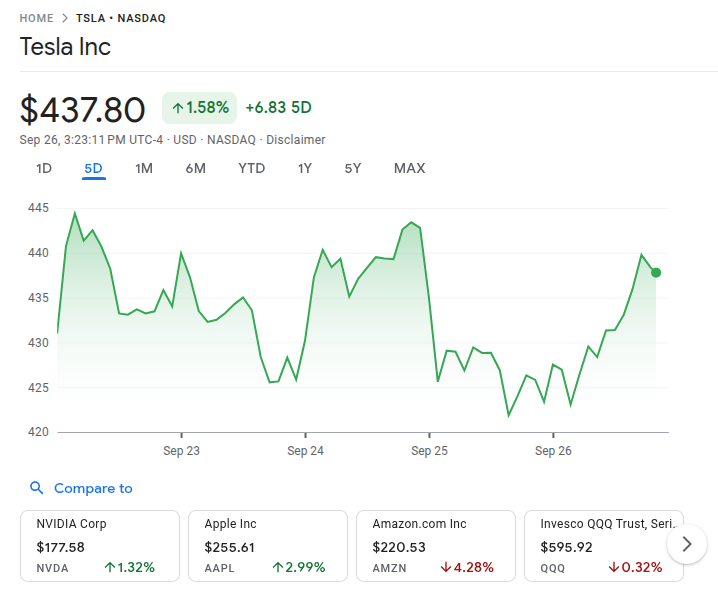This screenshot has width=718, height=594.
Task: Click the Sep 25 axis label
Action: pyautogui.click(x=429, y=451)
